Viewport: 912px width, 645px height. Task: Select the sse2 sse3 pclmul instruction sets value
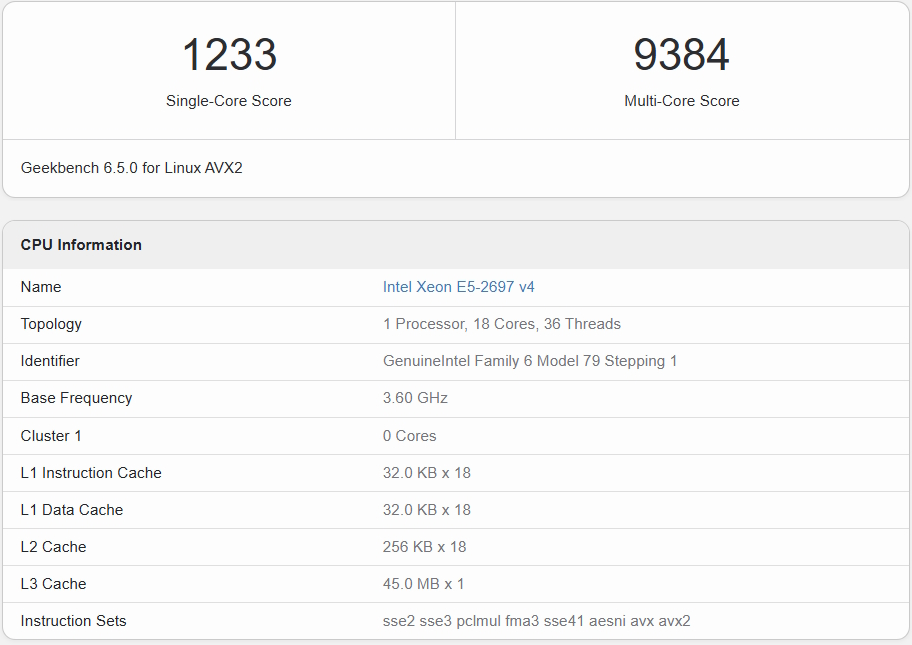[536, 621]
